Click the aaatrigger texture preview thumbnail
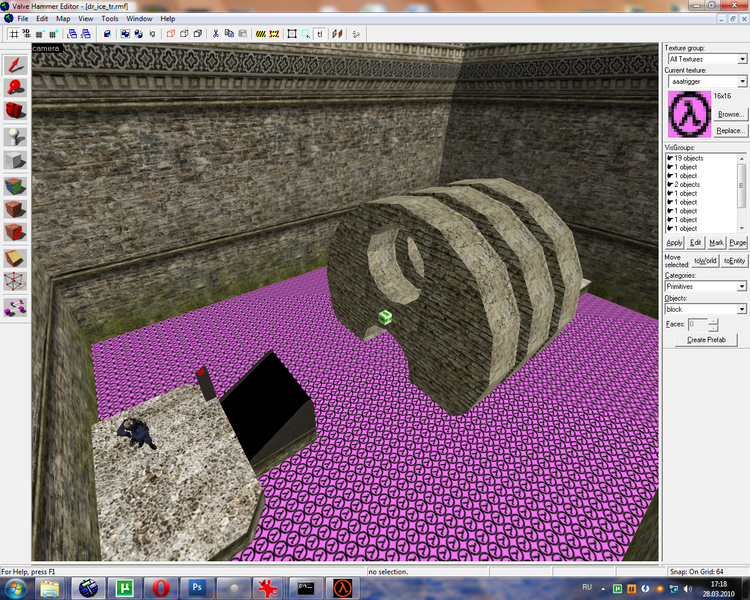The width and height of the screenshot is (750, 600). (x=689, y=114)
